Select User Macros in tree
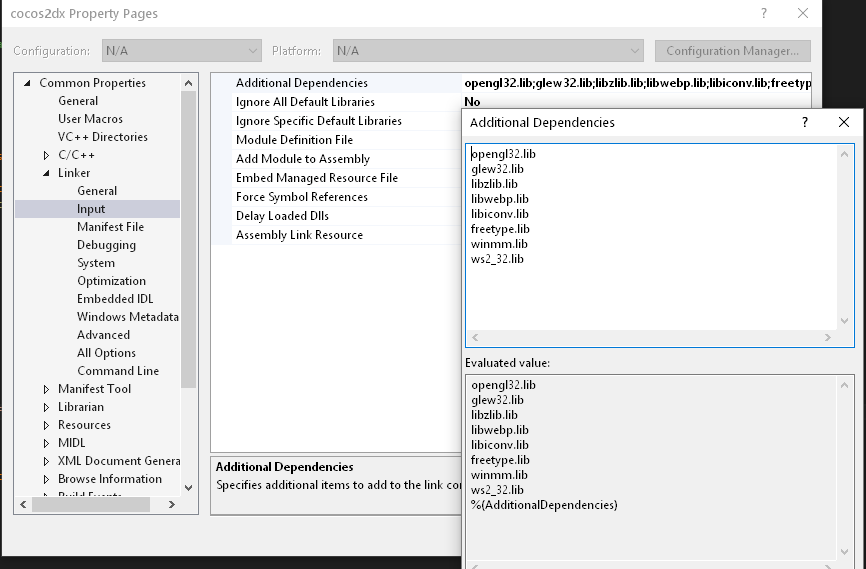This screenshot has width=866, height=569. tap(90, 119)
